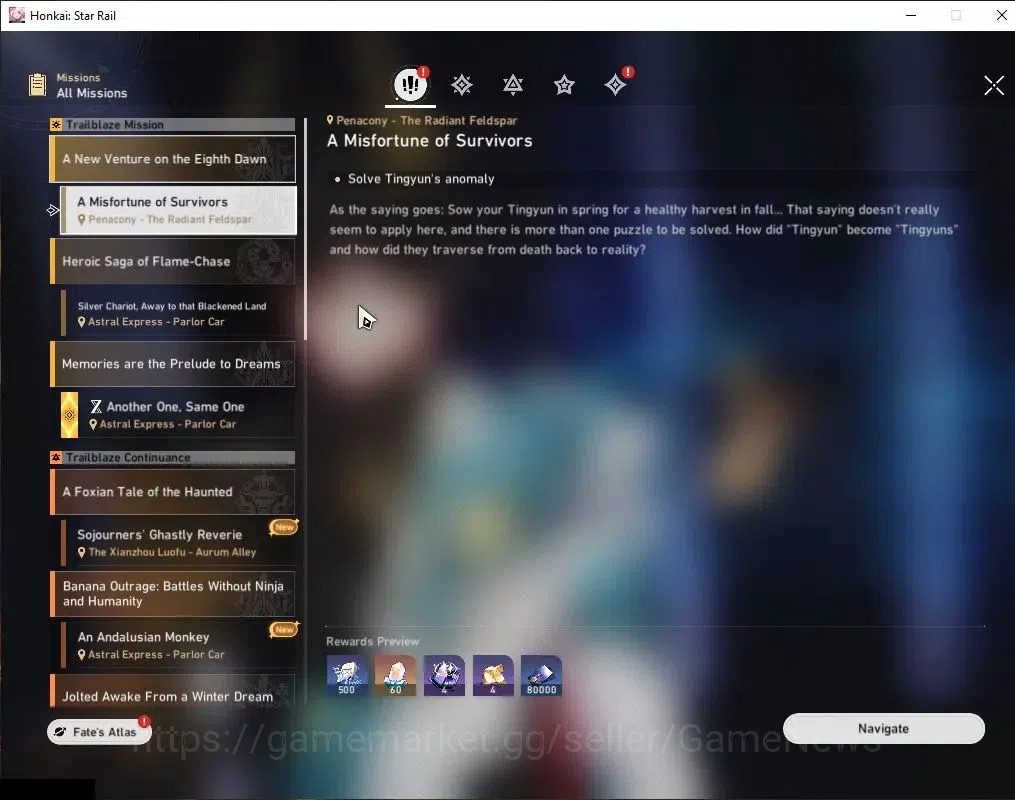Open Fate's Atlas
1015x800 pixels.
[x=99, y=731]
